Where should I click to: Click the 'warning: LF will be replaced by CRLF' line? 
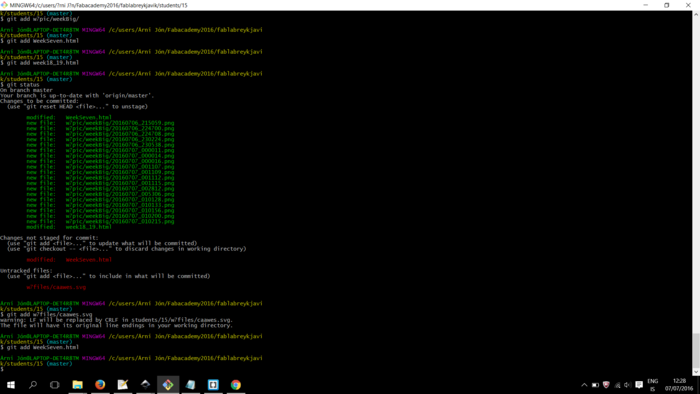coord(117,320)
